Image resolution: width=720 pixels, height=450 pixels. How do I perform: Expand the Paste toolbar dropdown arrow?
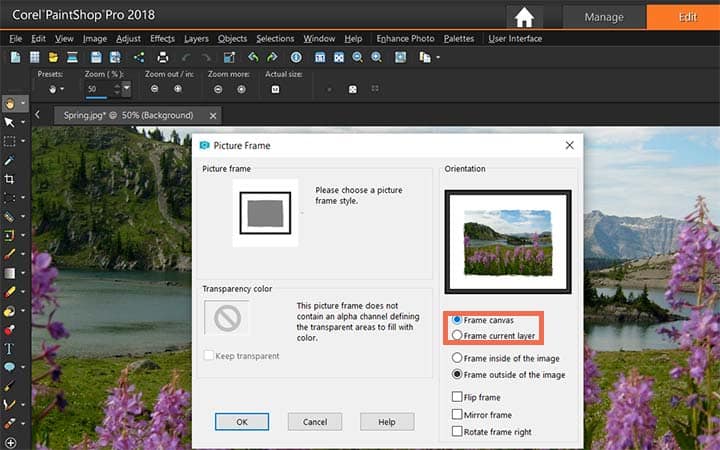(x=438, y=58)
